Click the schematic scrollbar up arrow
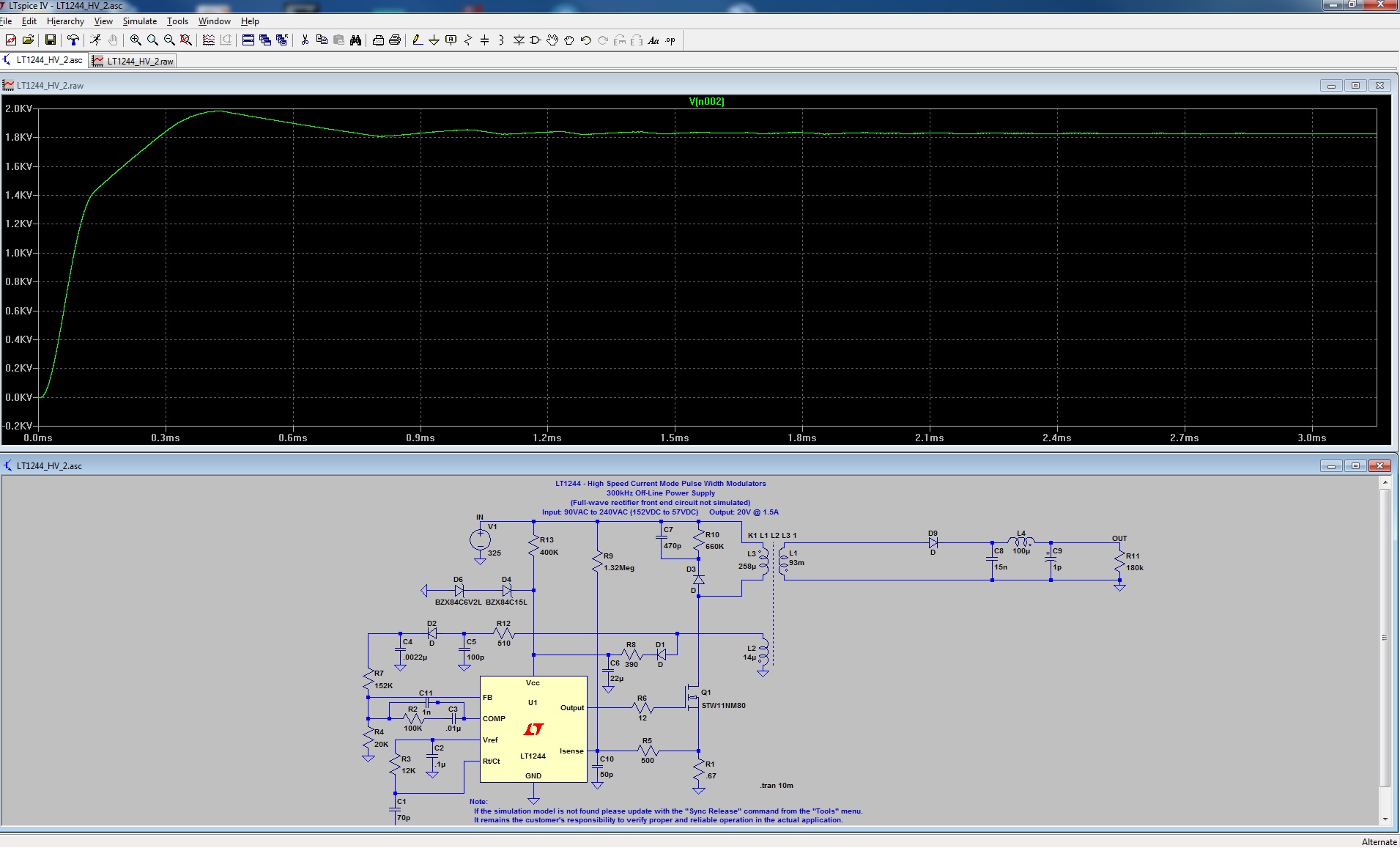 [x=1385, y=482]
